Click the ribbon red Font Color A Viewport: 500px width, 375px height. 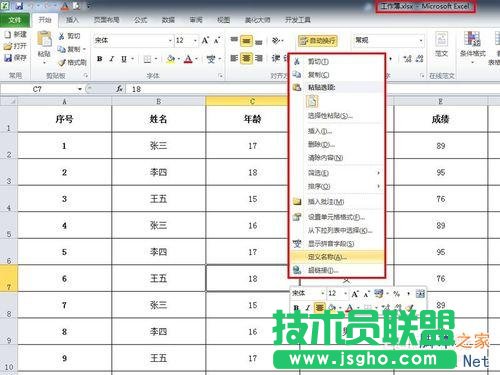pos(188,59)
